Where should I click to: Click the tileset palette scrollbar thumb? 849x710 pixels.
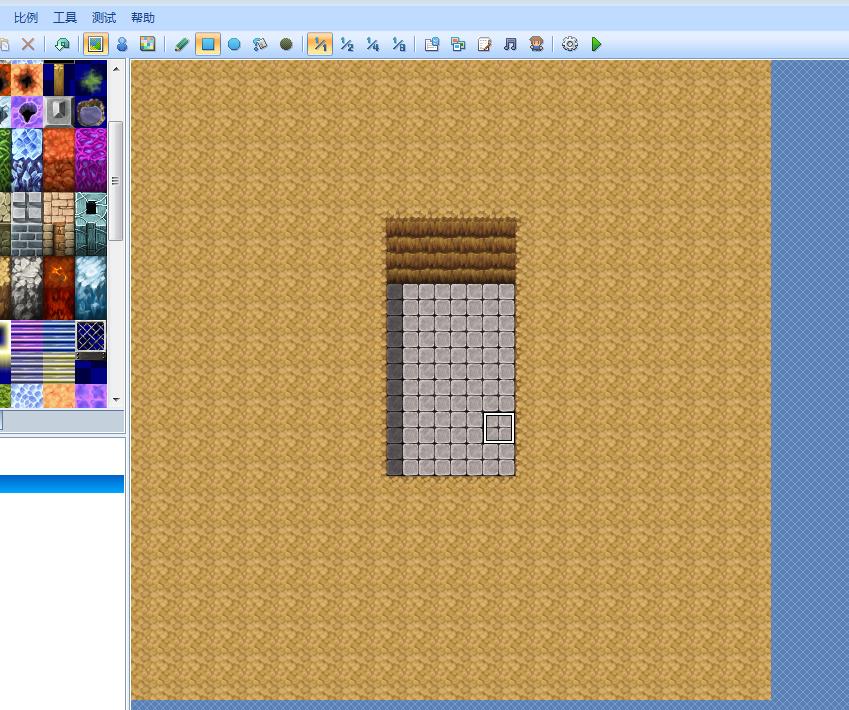(x=116, y=181)
